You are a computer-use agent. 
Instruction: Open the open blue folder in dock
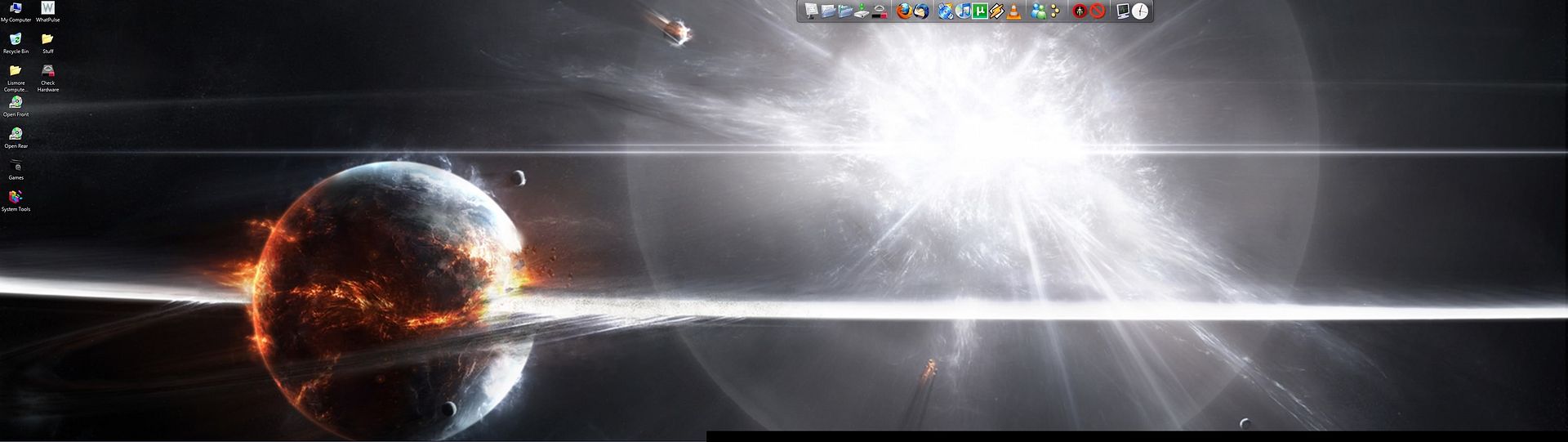click(x=845, y=11)
